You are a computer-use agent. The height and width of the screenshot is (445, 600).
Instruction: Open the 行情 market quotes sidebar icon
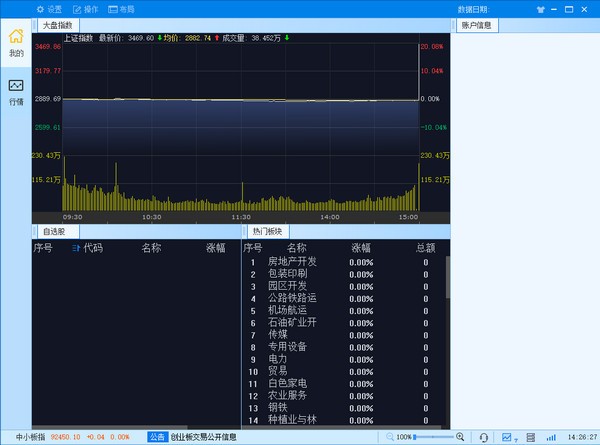[x=16, y=92]
